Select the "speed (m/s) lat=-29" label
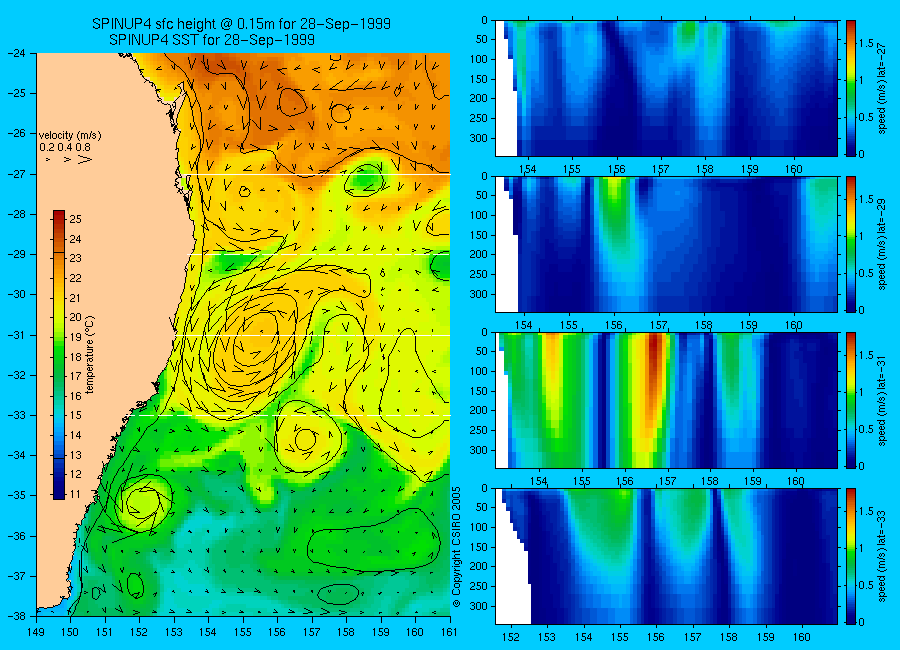The height and width of the screenshot is (650, 900). (883, 244)
